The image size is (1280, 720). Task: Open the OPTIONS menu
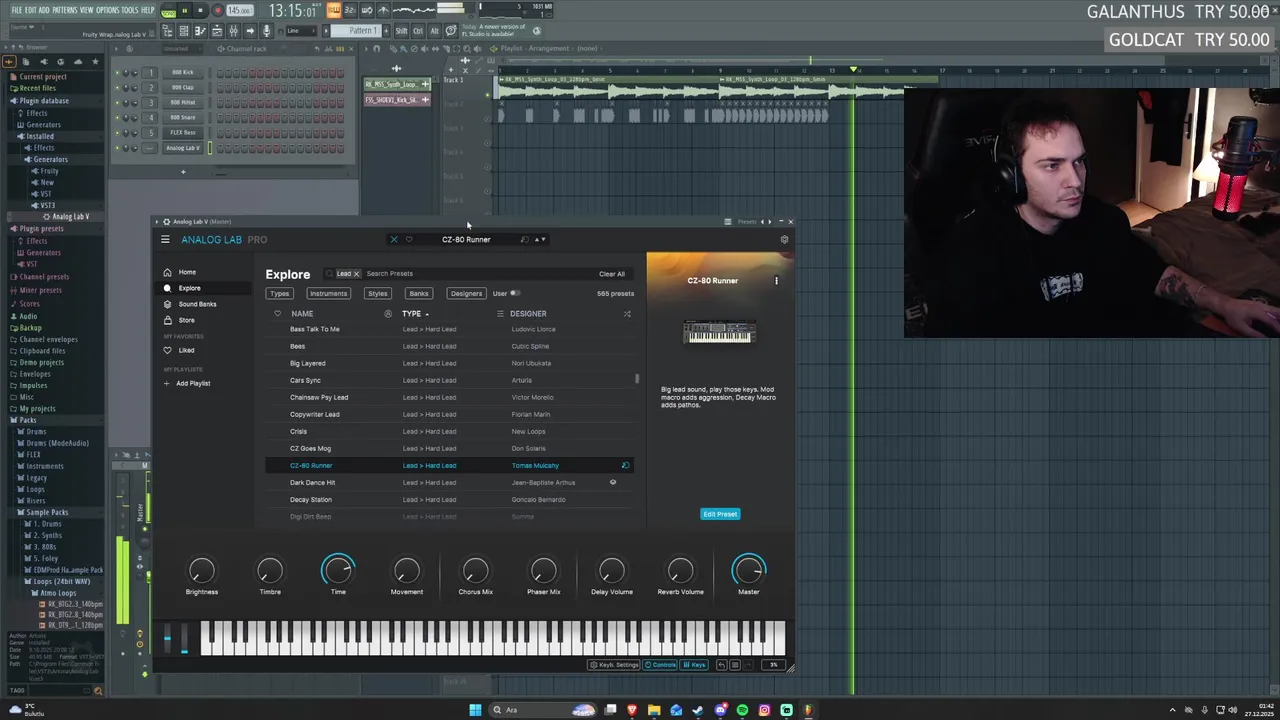pyautogui.click(x=108, y=10)
